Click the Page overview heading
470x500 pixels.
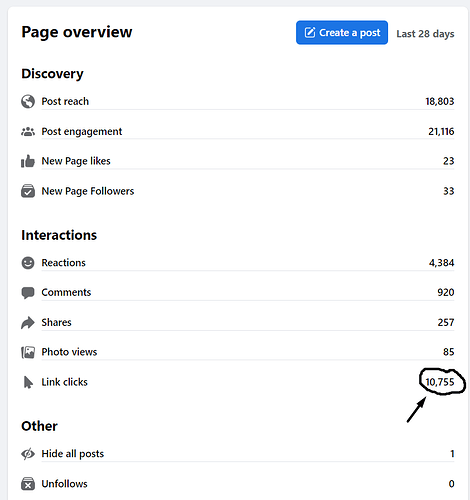pyautogui.click(x=77, y=32)
